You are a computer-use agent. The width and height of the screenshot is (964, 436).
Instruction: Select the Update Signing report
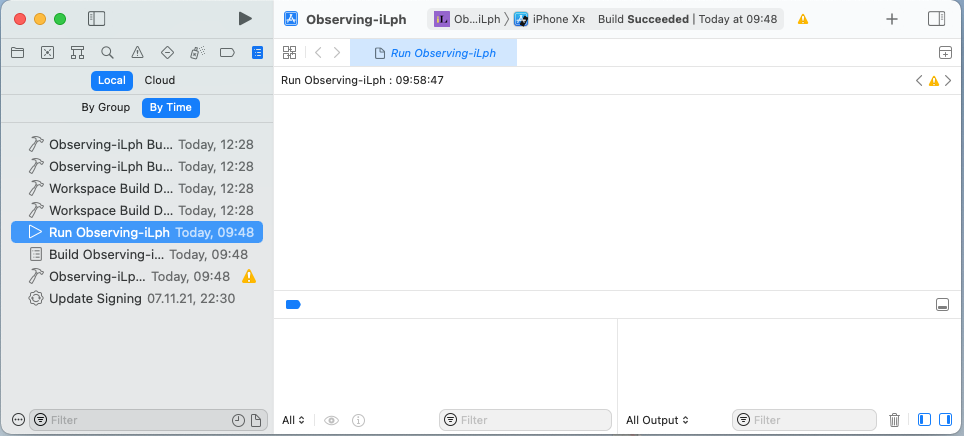click(137, 299)
